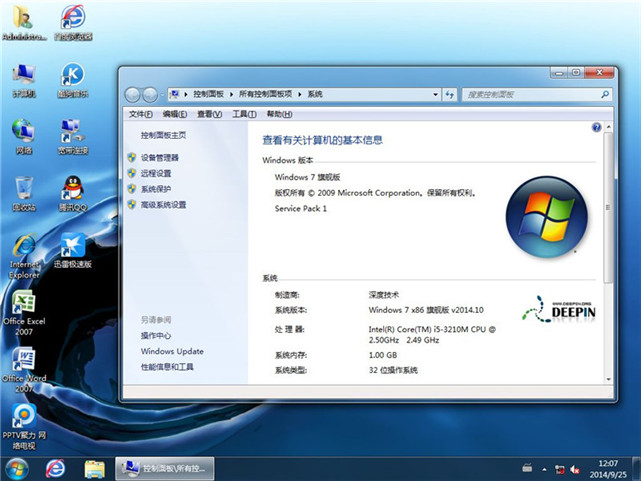Click the DEEPIN manufacturer logo
641x481 pixels.
tap(559, 309)
